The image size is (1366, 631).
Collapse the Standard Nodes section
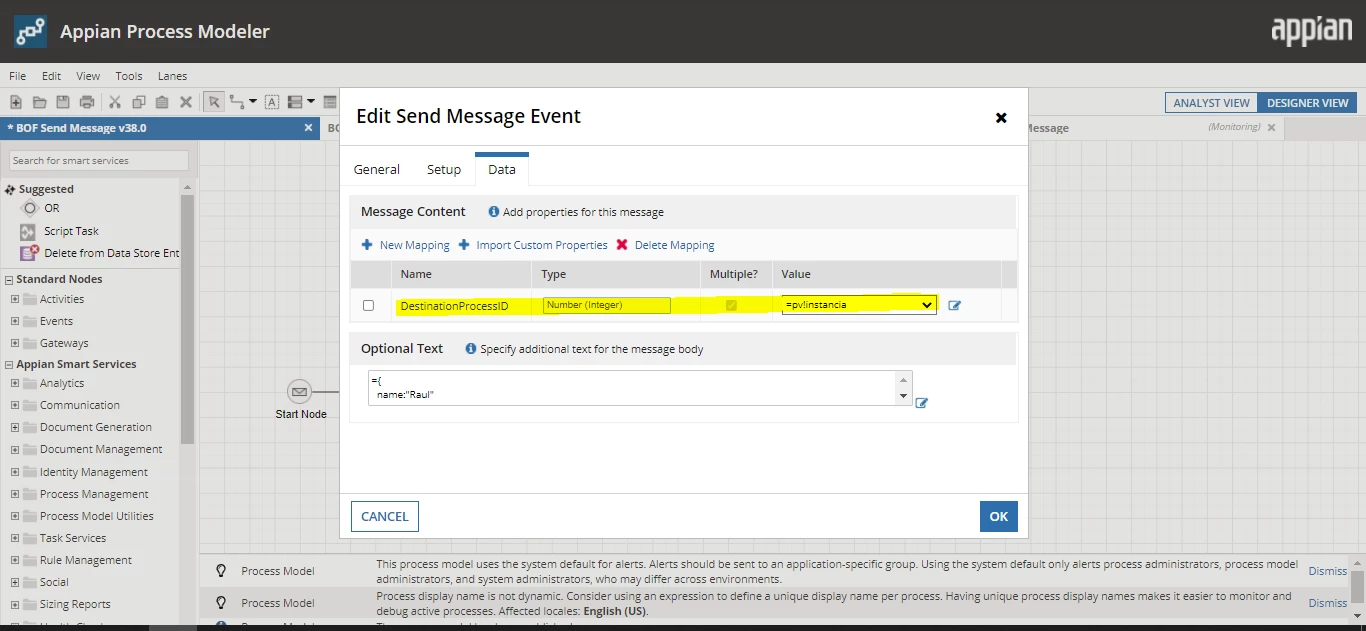point(9,279)
